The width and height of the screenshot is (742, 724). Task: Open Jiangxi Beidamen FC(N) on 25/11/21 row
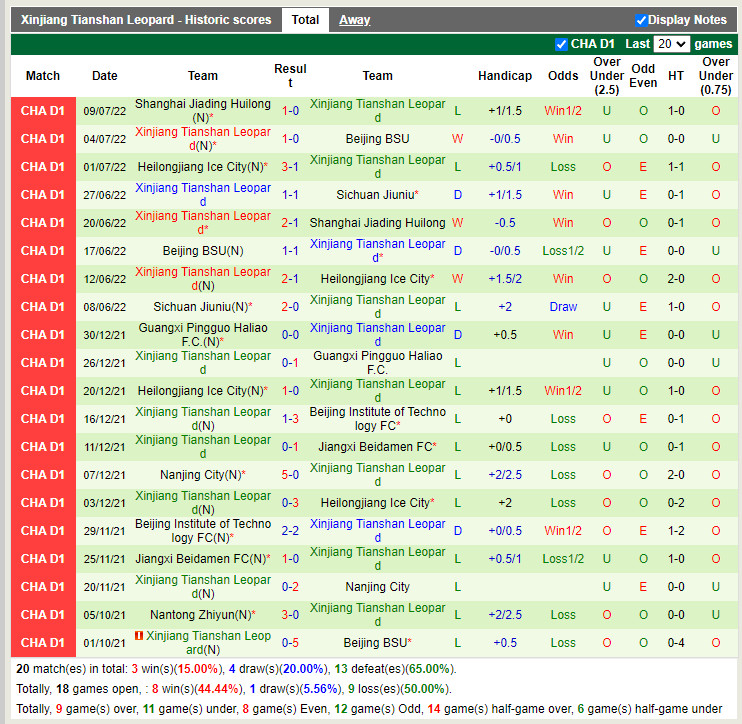click(x=203, y=559)
